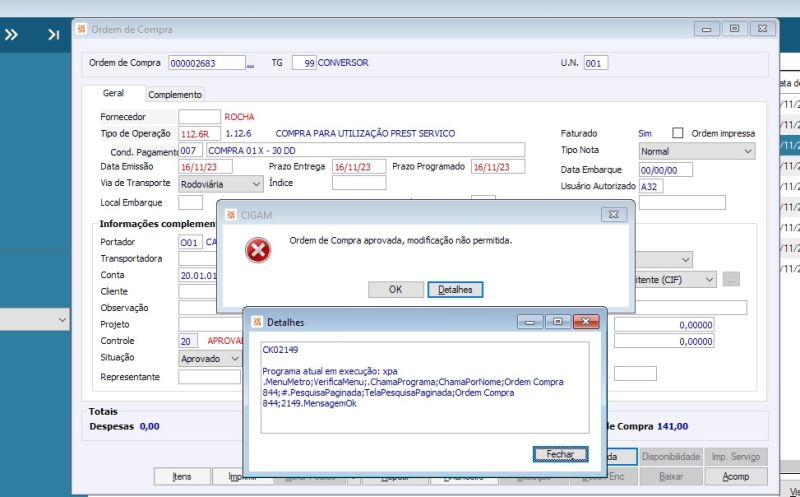Click Fechar in the Detalhes window
This screenshot has height=497, width=800.
point(560,454)
